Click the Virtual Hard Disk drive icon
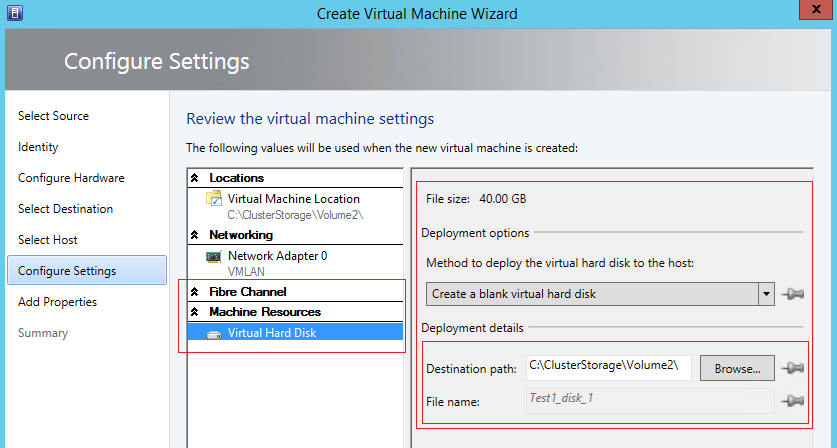The image size is (837, 448). click(x=214, y=335)
